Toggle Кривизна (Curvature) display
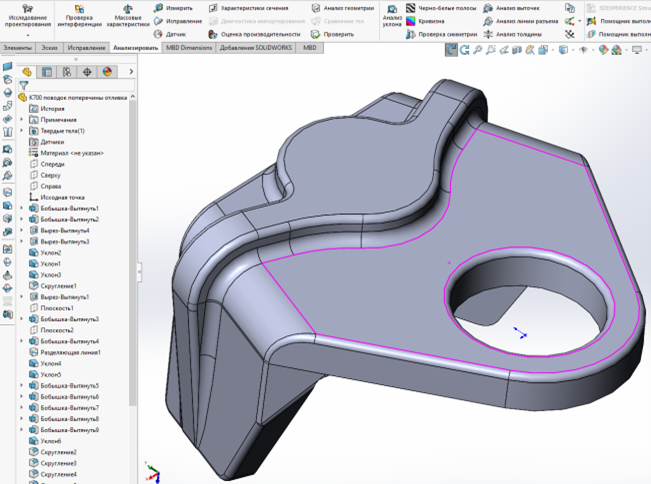This screenshot has width=651, height=484. coord(432,21)
